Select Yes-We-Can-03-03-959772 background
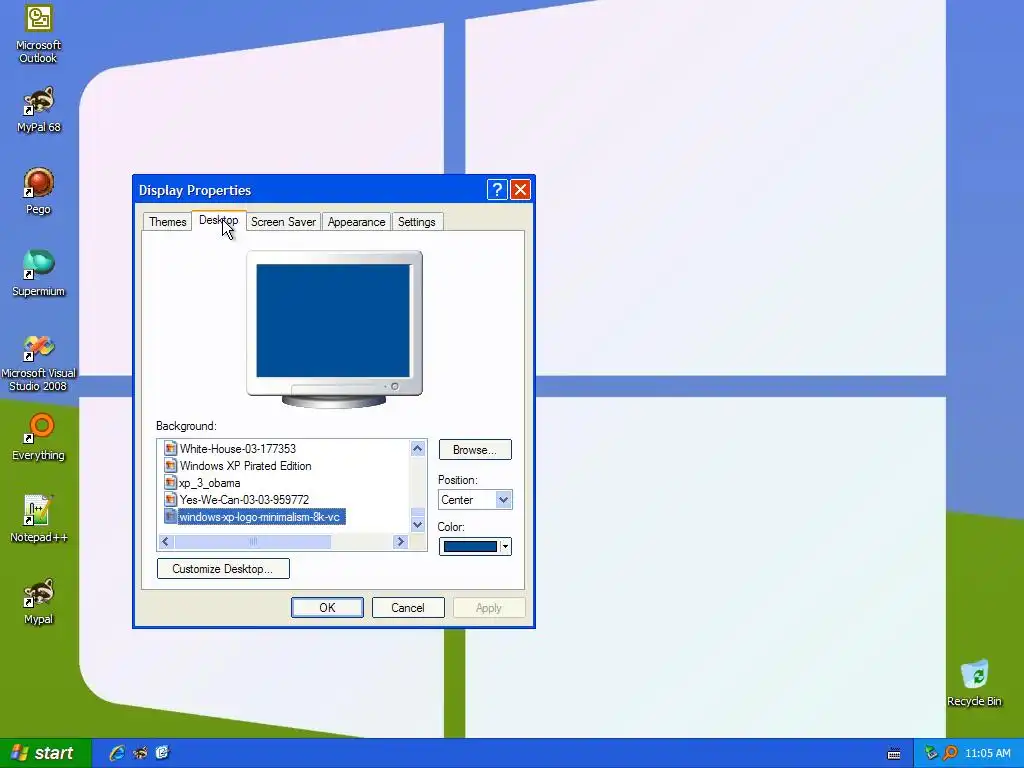Viewport: 1024px width, 768px height. tap(244, 500)
